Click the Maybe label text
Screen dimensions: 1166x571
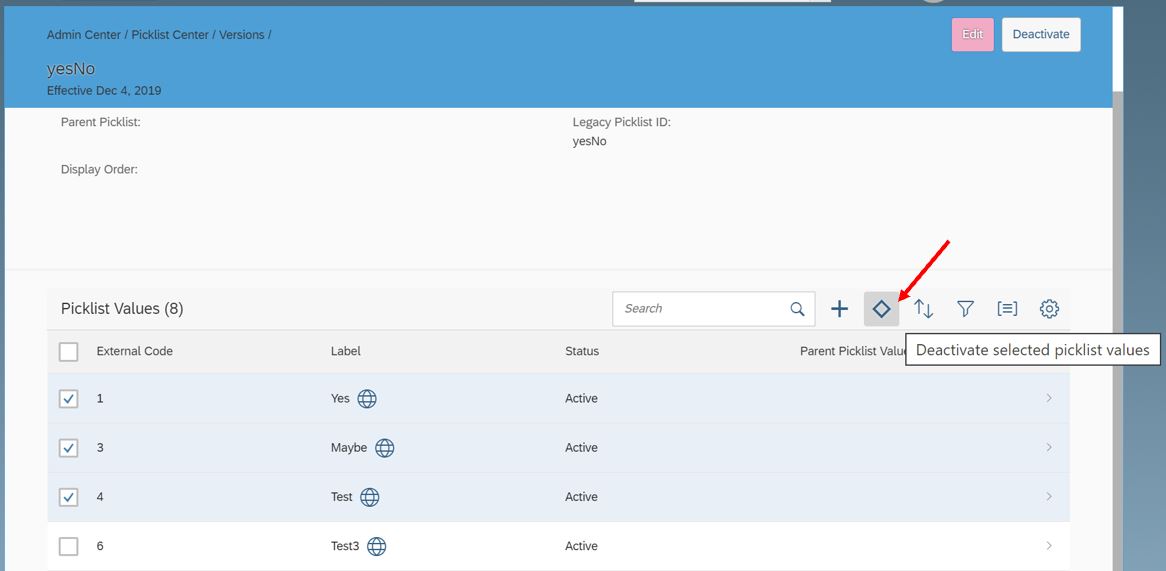point(349,448)
